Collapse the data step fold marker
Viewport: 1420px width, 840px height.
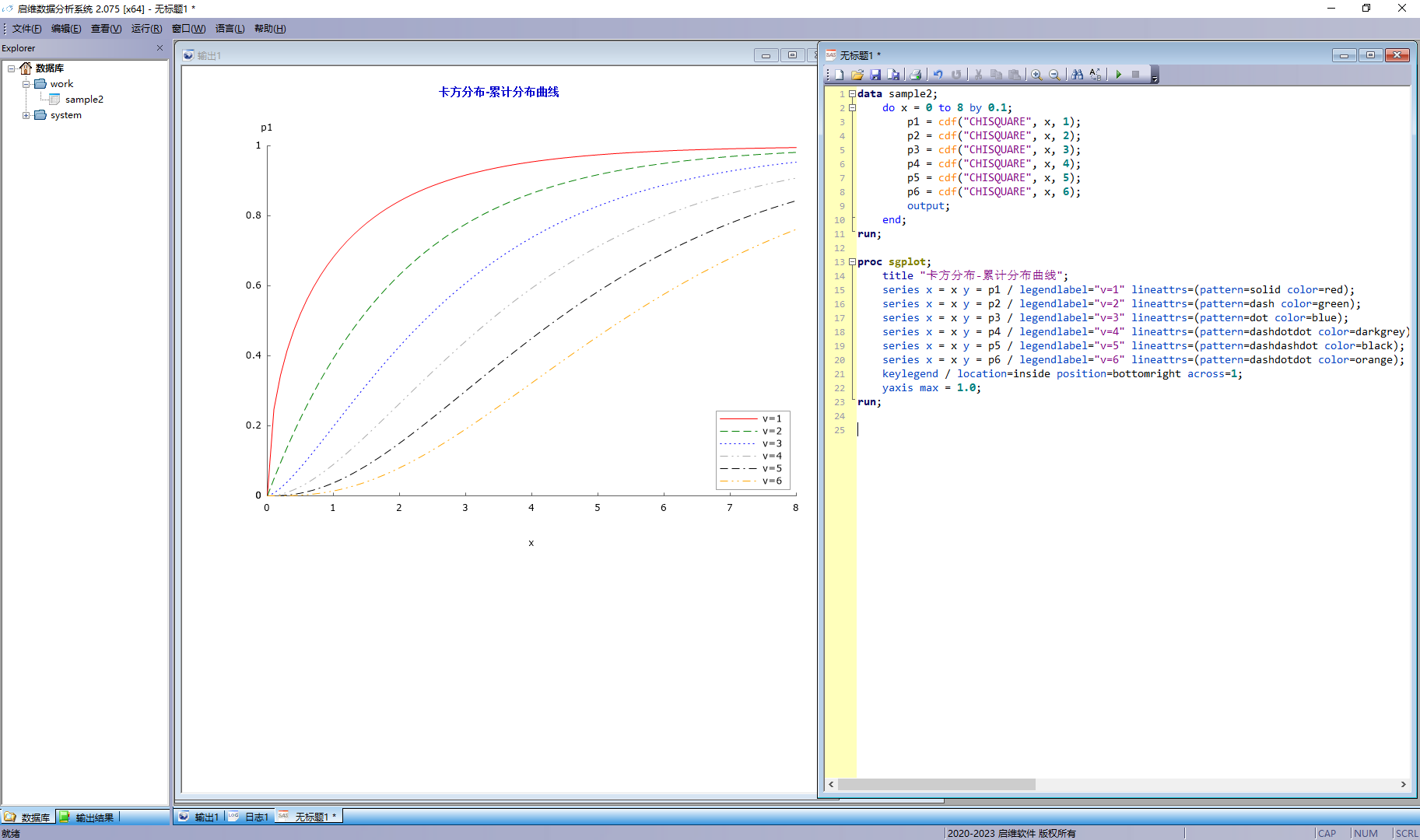coord(853,94)
